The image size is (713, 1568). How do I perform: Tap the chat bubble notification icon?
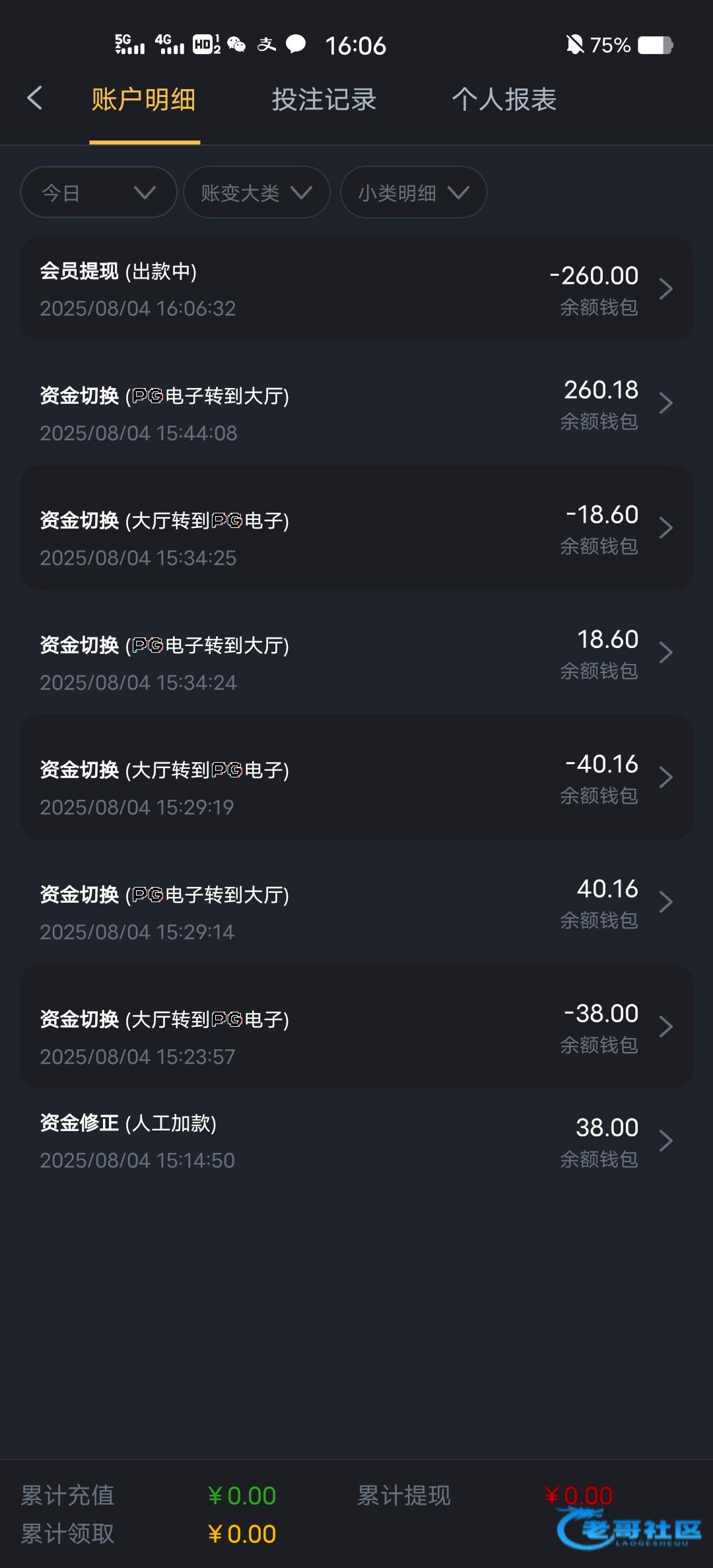[x=296, y=44]
